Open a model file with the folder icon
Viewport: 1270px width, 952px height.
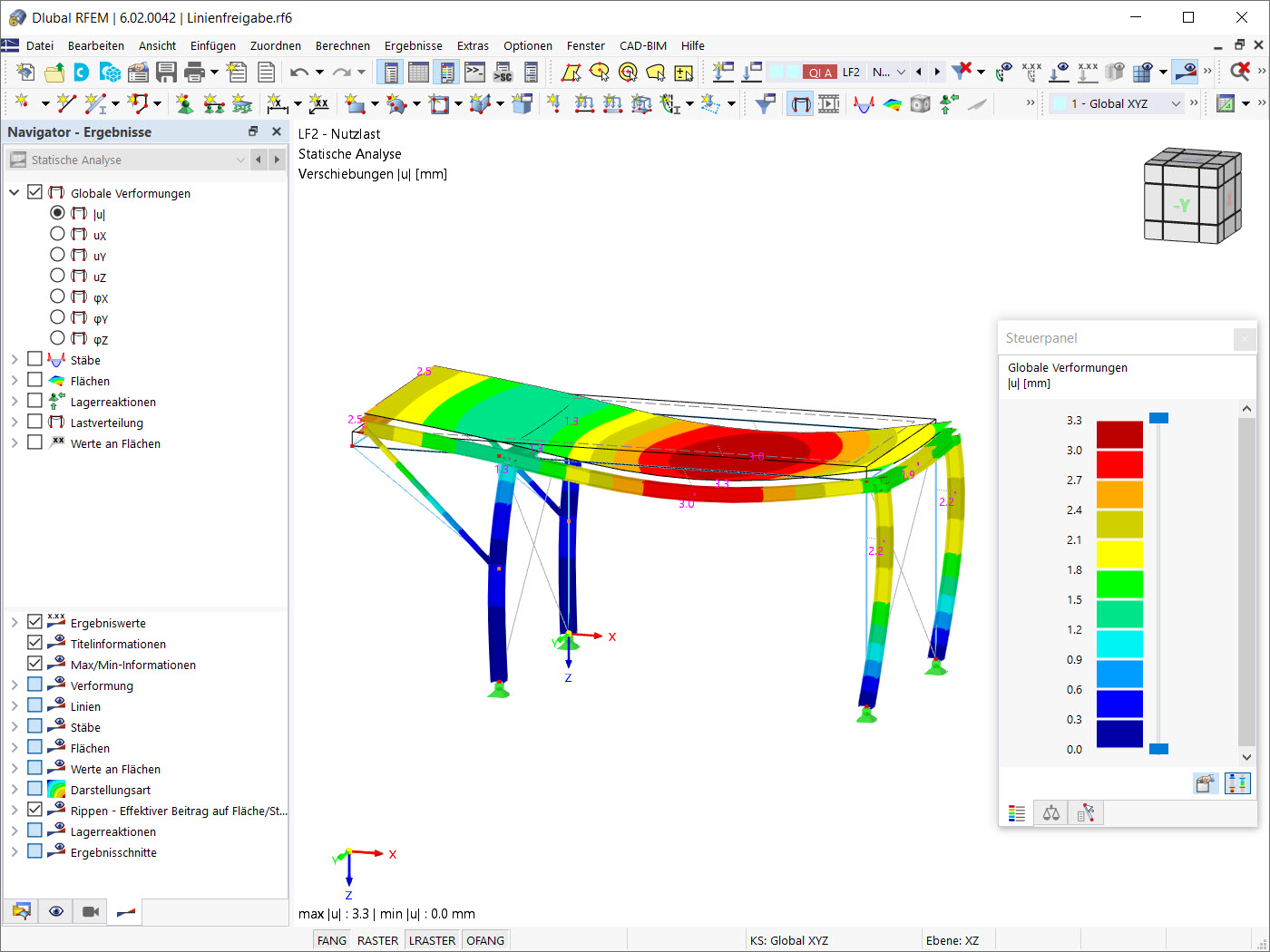54,73
